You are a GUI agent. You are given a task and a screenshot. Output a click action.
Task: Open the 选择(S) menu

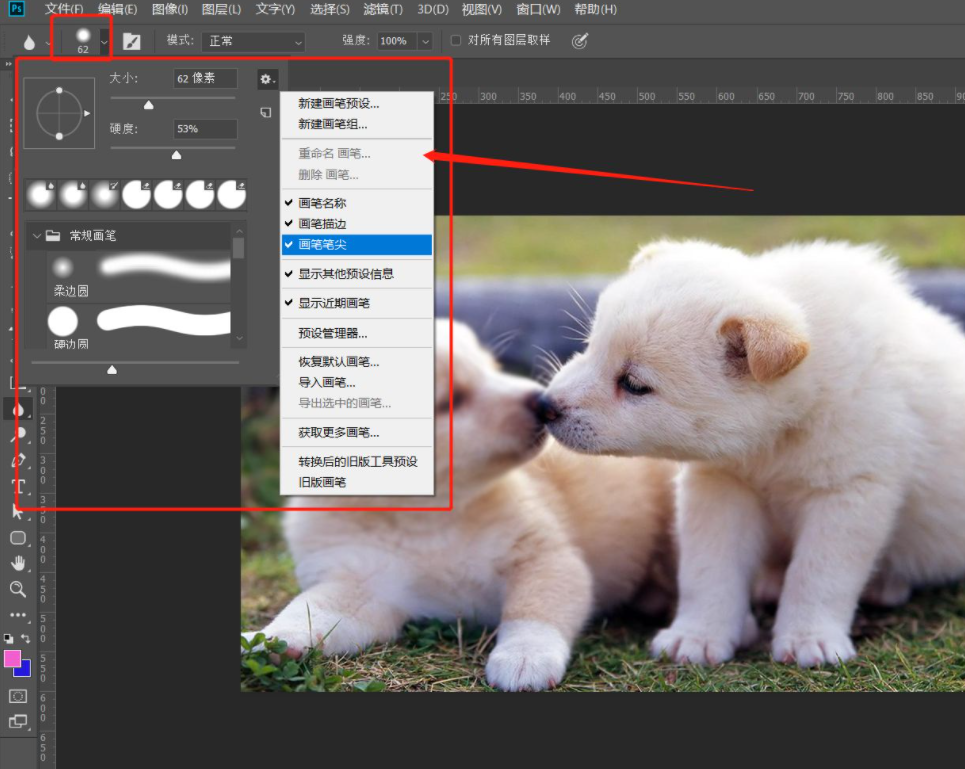(x=329, y=9)
